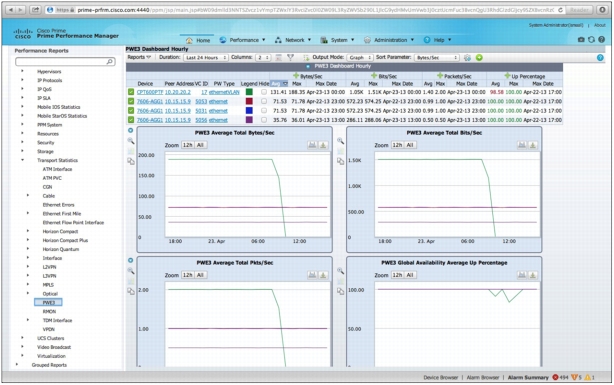
Task: Click the print icon in Bits/Sec chart
Action: point(522,145)
